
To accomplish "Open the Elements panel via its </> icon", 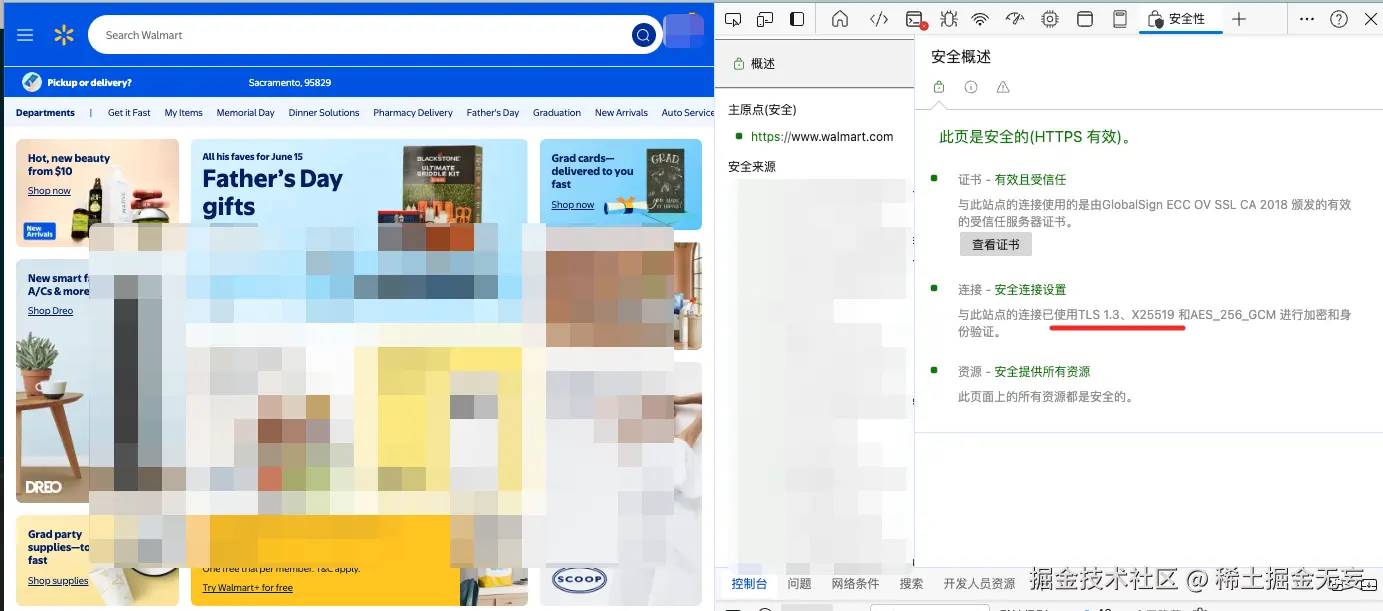I will point(878,19).
